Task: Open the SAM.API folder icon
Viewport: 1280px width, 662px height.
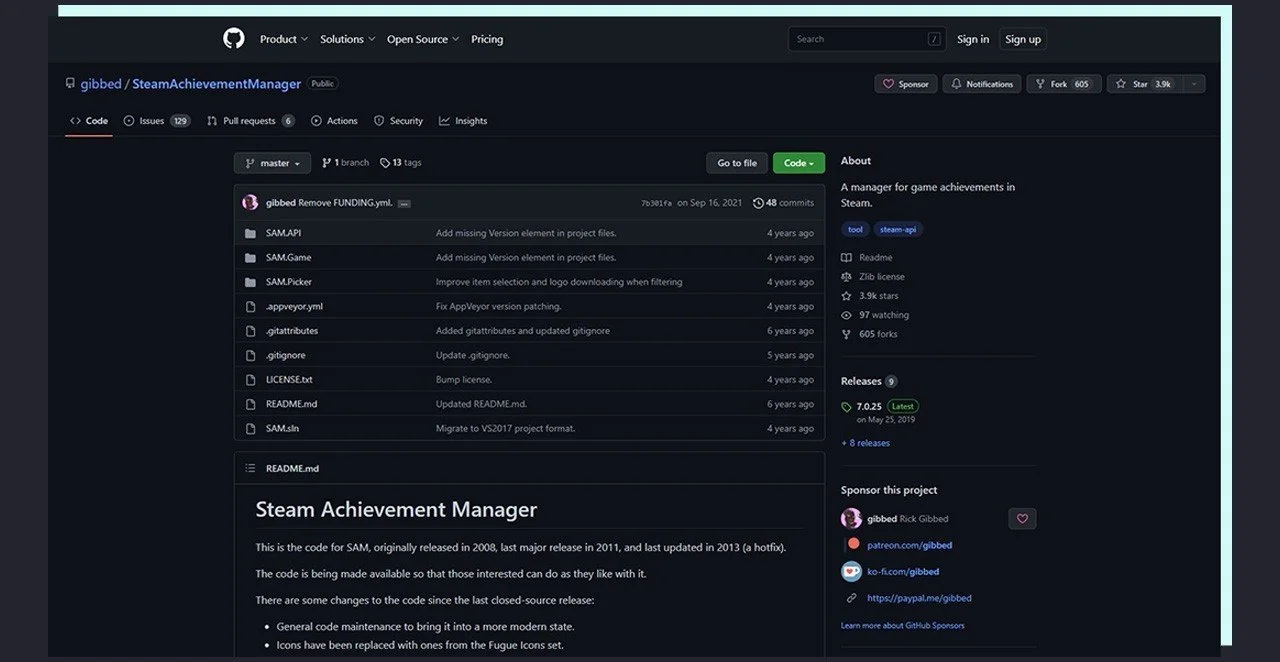Action: [x=250, y=233]
